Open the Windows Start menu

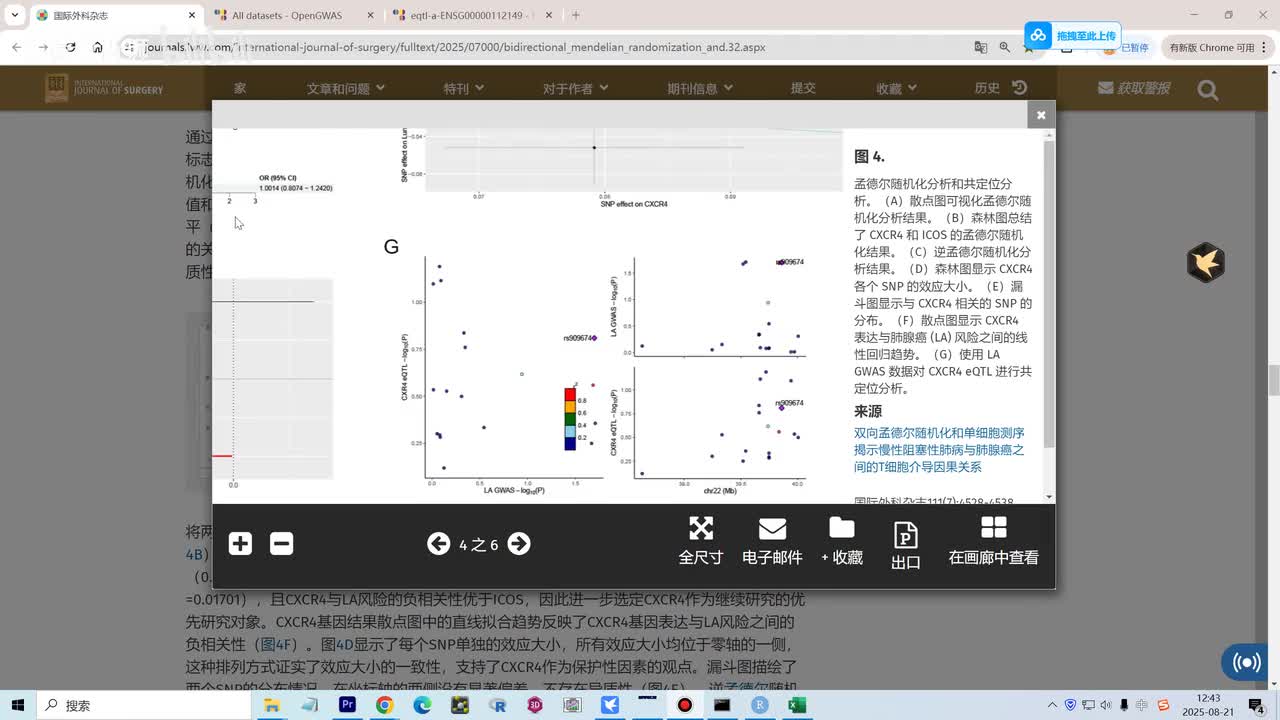[x=19, y=705]
